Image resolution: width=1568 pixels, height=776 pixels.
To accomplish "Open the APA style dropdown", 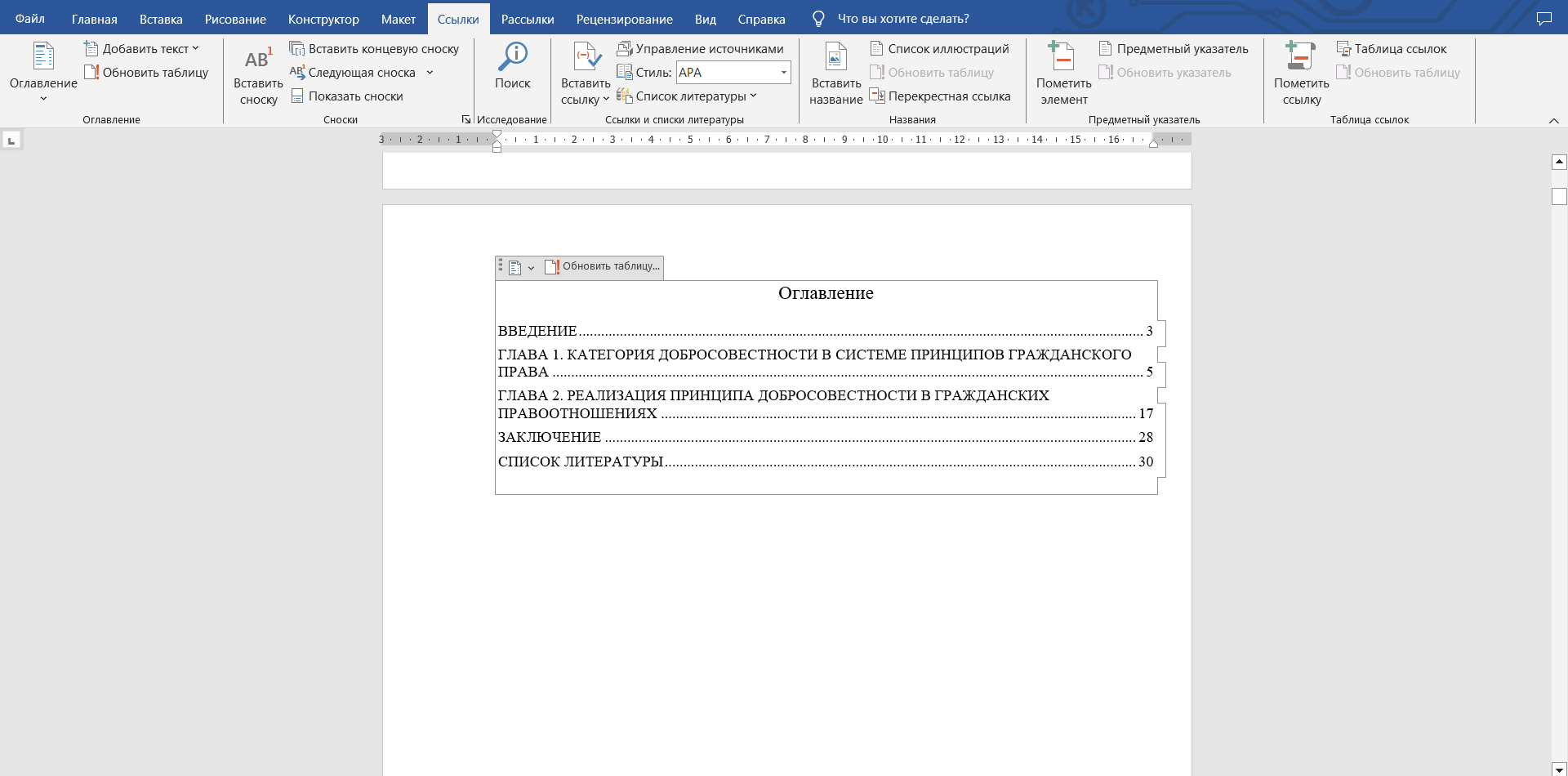I will coord(783,73).
